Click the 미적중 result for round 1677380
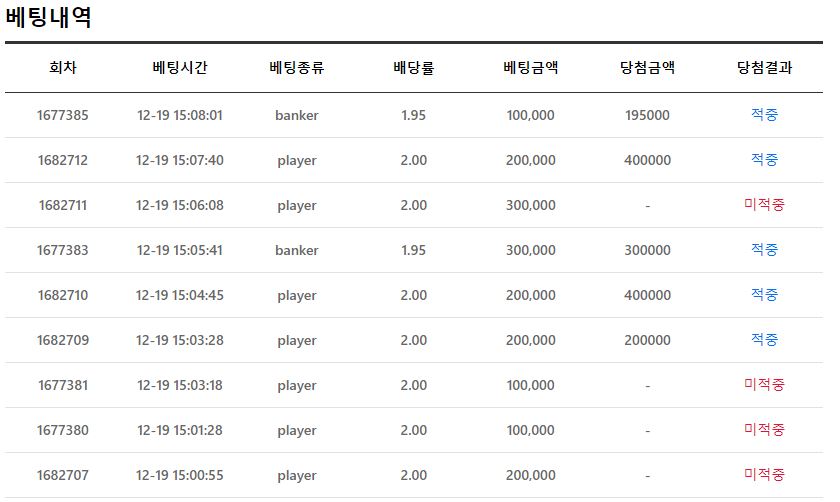This screenshot has height=502, width=840. coord(764,430)
